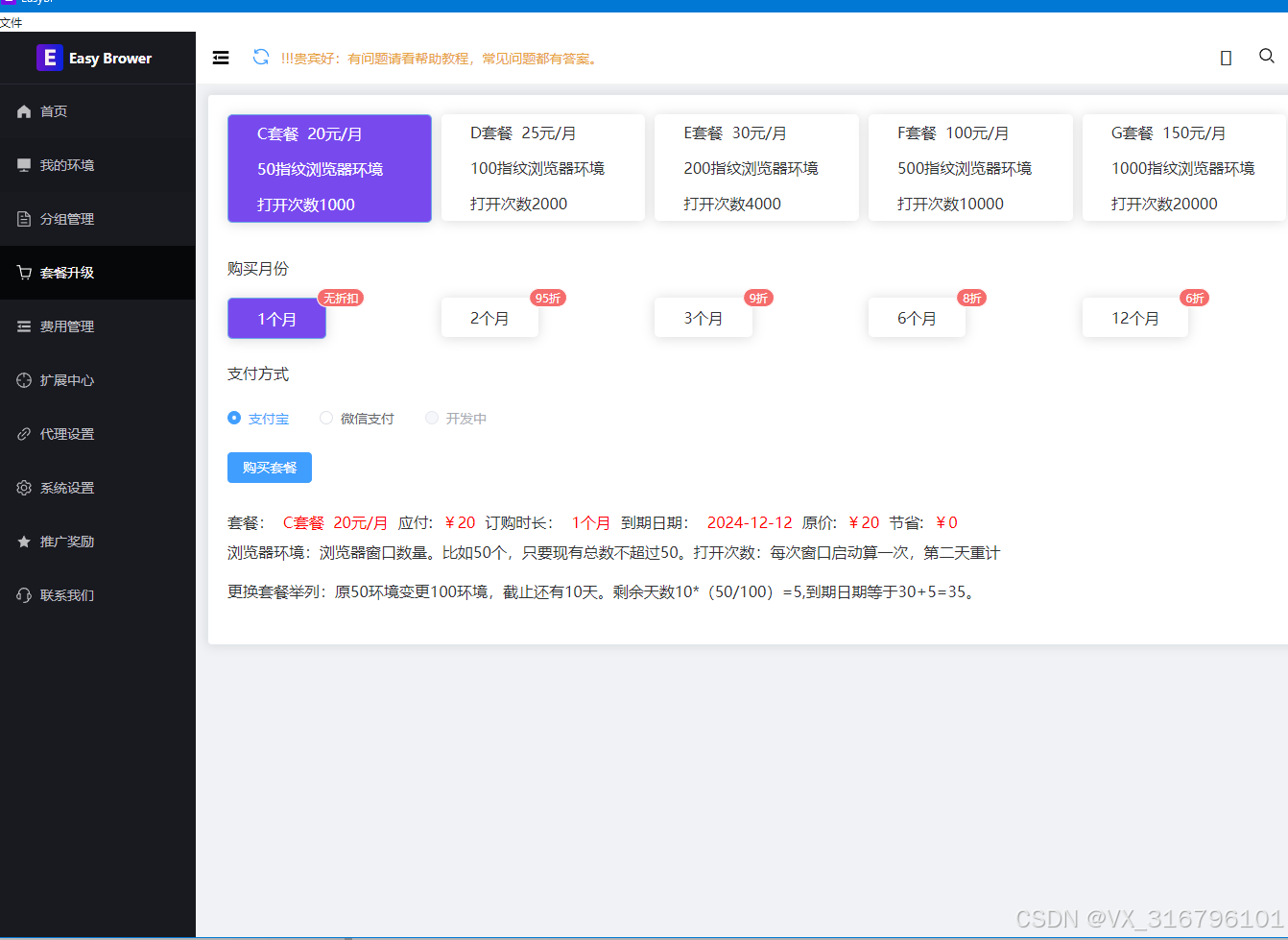Click the search icon at top right
The height and width of the screenshot is (940, 1288).
point(1266,56)
